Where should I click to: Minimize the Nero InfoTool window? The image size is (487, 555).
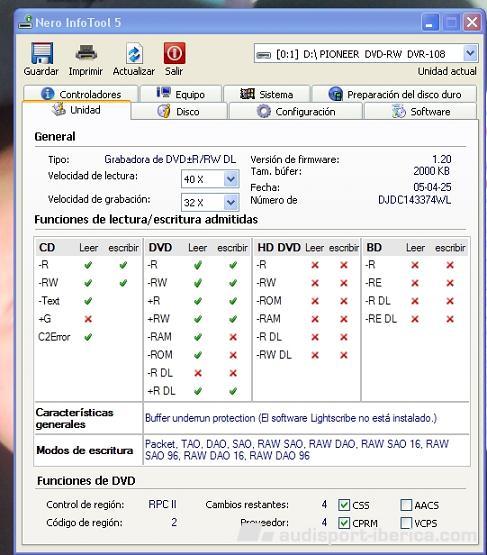point(430,23)
